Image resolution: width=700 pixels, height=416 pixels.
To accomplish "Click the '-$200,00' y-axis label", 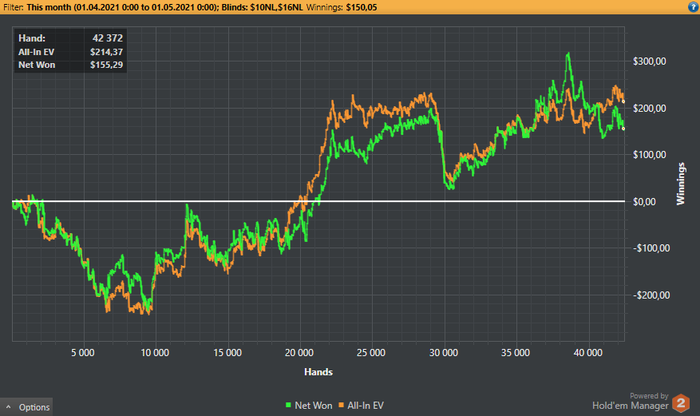I will (651, 295).
